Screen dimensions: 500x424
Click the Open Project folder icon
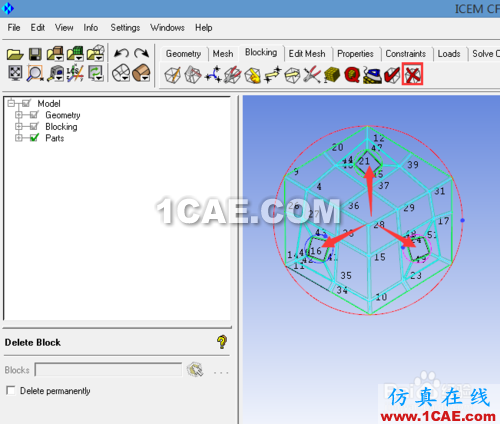(x=15, y=54)
